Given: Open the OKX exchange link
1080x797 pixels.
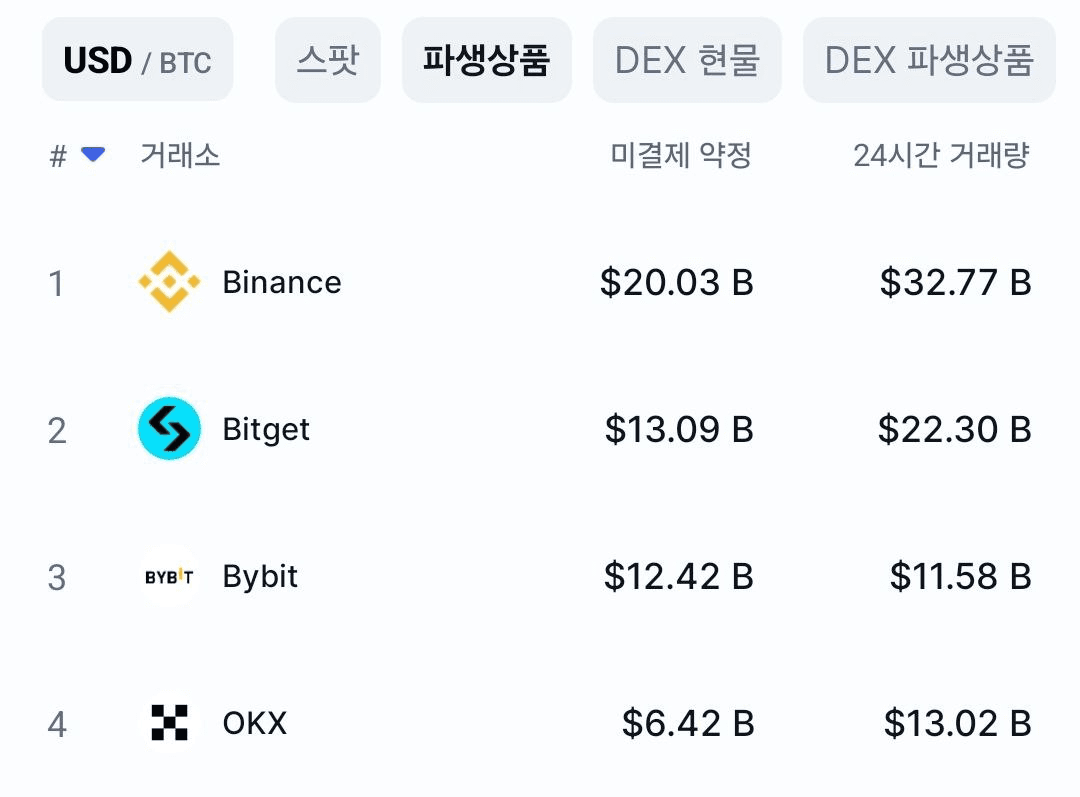Looking at the screenshot, I should pyautogui.click(x=255, y=723).
